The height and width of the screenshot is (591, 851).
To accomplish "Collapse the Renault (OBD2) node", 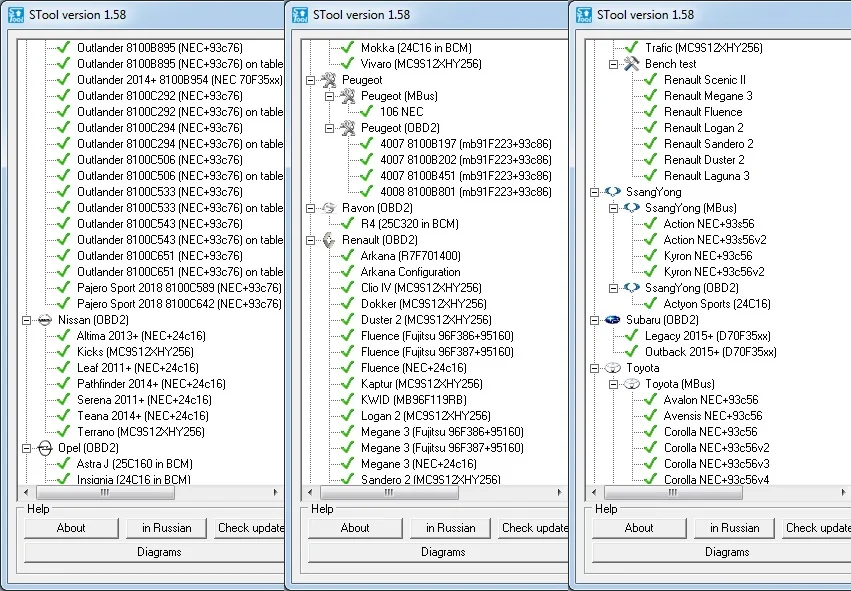I will tap(310, 240).
